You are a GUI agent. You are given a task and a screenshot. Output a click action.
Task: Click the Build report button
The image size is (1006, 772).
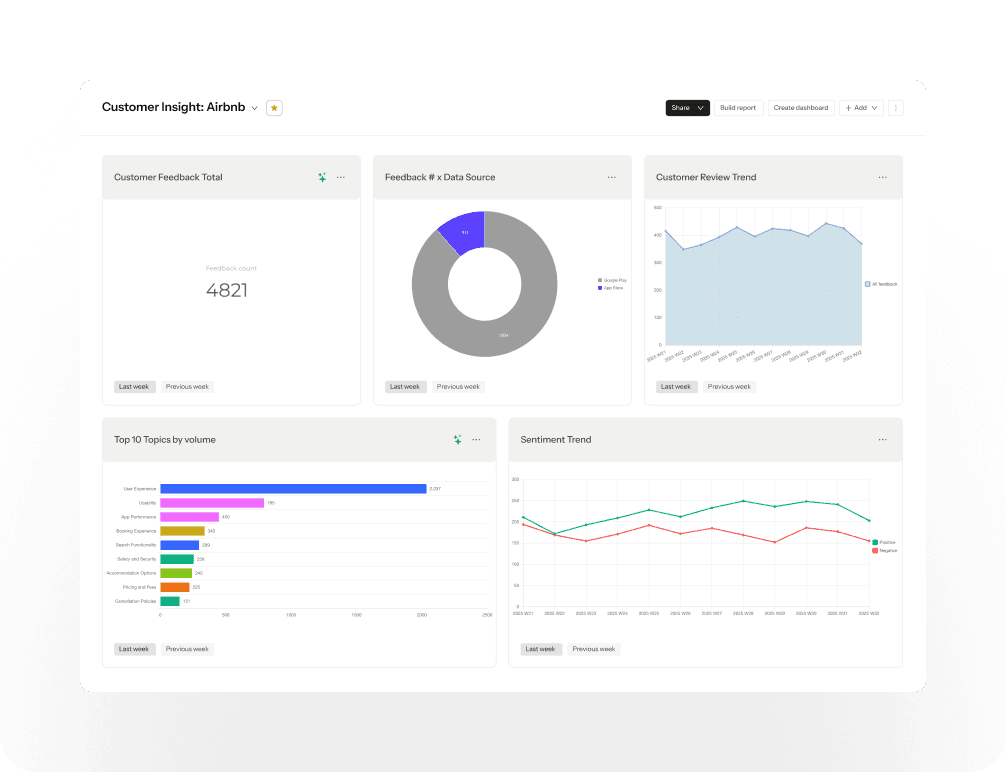tap(738, 108)
